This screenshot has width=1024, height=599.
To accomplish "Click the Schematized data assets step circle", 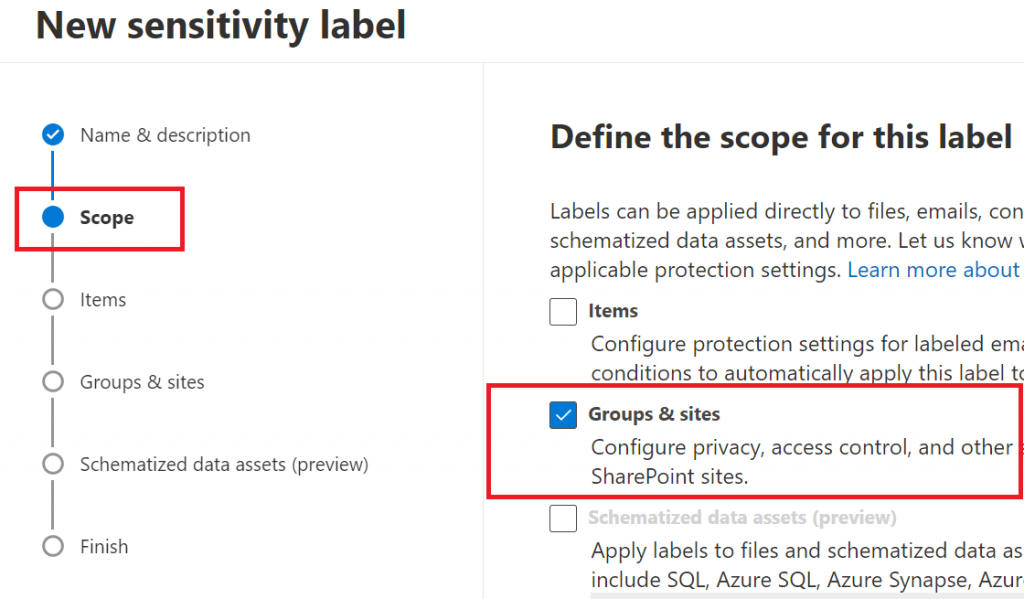I will pyautogui.click(x=53, y=464).
